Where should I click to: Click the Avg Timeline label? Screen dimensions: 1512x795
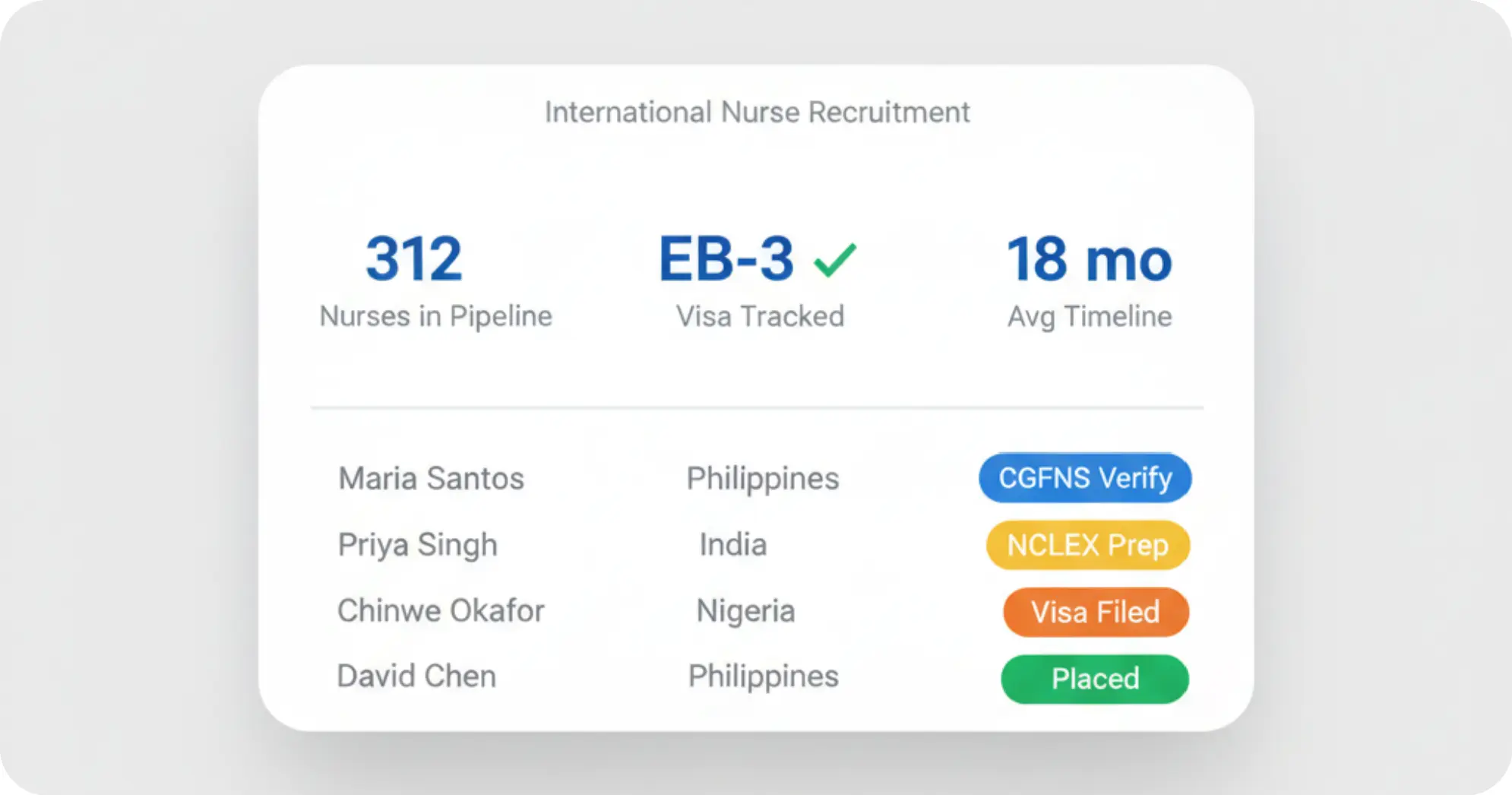(1090, 316)
